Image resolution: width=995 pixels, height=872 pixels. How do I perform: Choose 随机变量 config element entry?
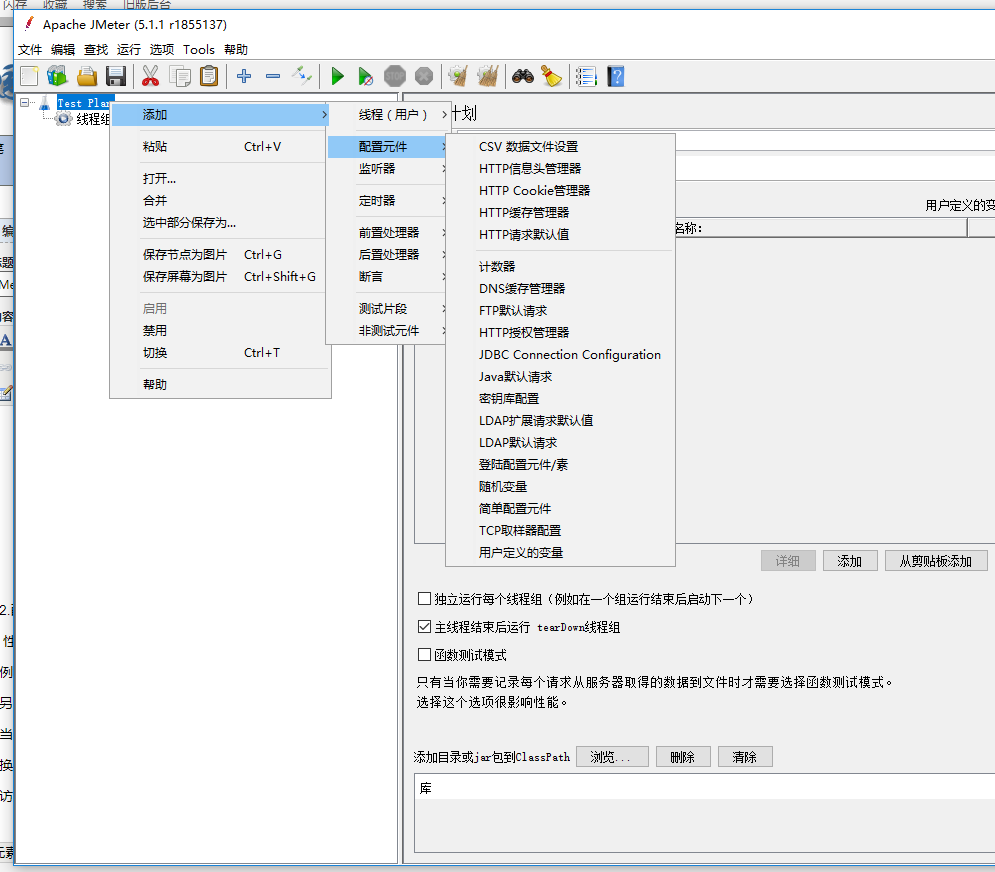coord(560,487)
